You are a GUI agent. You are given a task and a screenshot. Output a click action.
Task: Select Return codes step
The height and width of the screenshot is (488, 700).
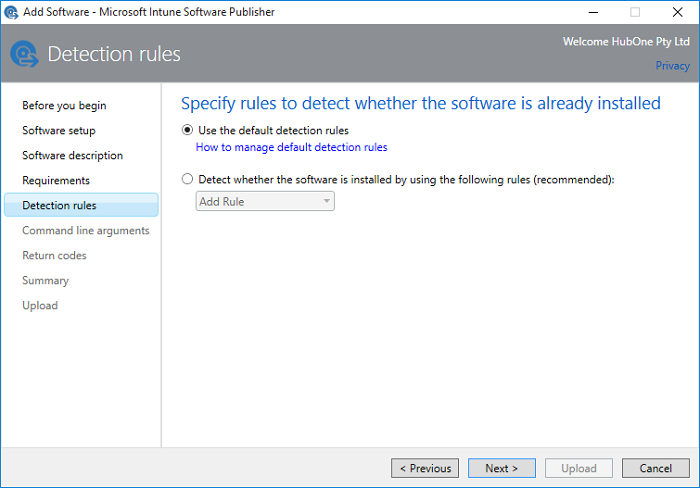coord(54,255)
